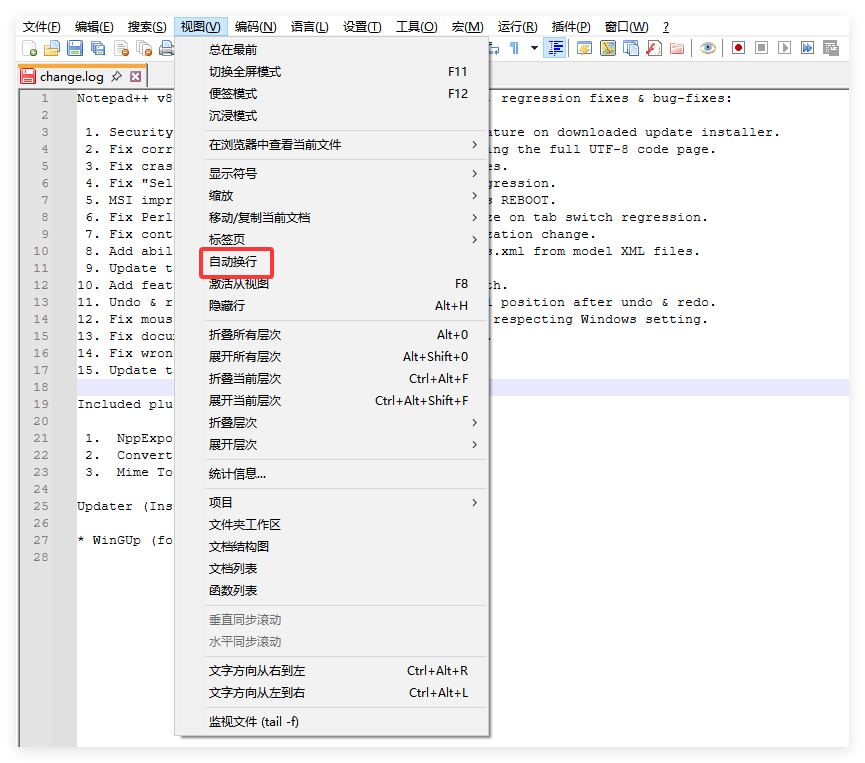Click the Print toolbar icon

[x=166, y=49]
